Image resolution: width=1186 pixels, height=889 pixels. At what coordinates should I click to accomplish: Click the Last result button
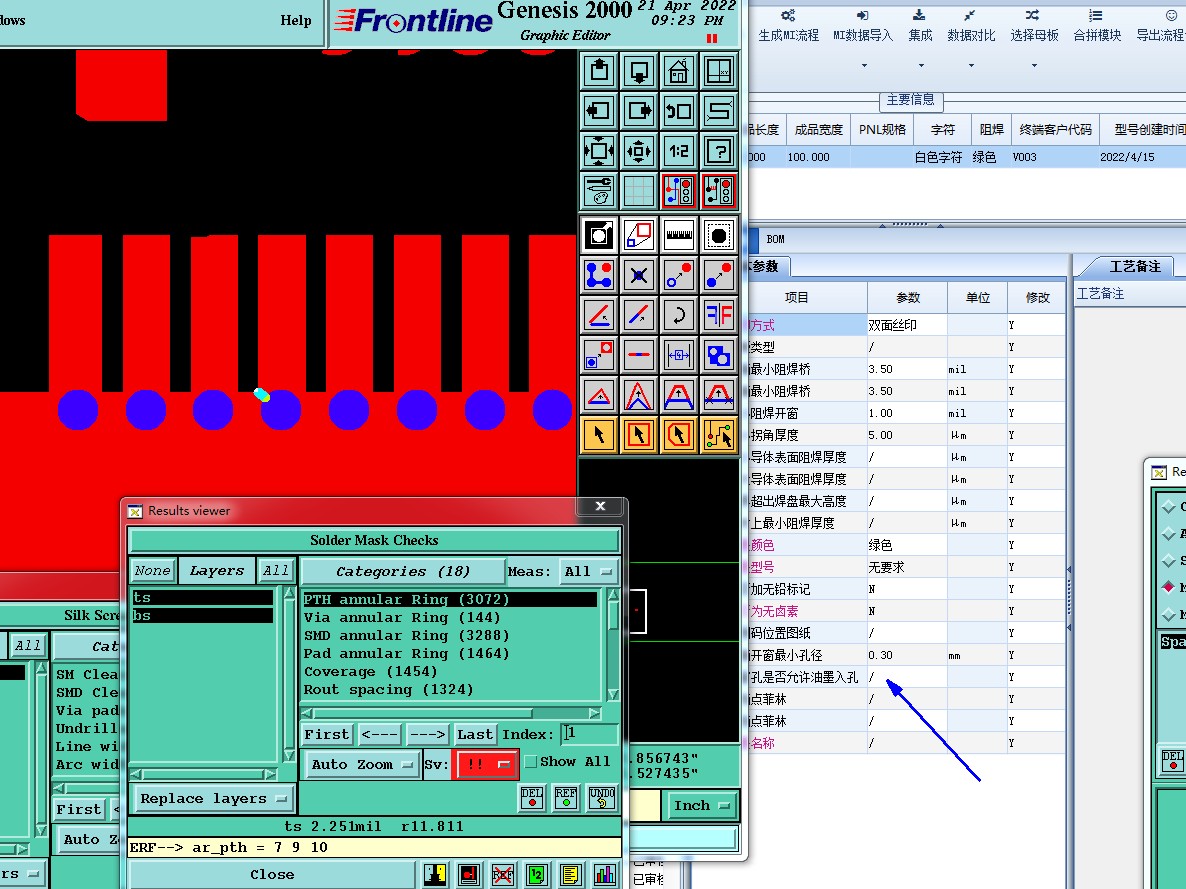pos(475,734)
